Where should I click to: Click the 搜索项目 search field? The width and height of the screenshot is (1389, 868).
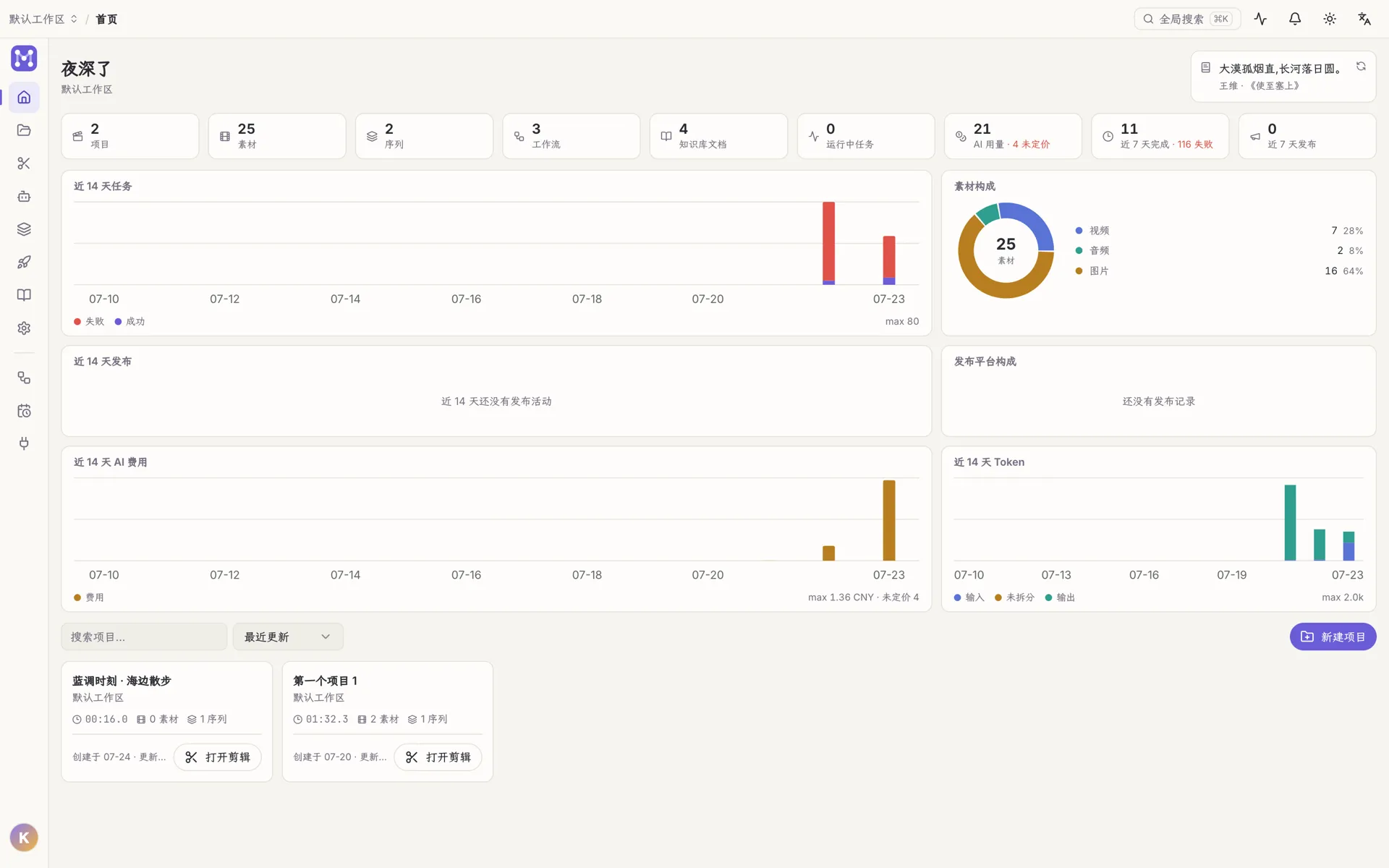tap(144, 637)
